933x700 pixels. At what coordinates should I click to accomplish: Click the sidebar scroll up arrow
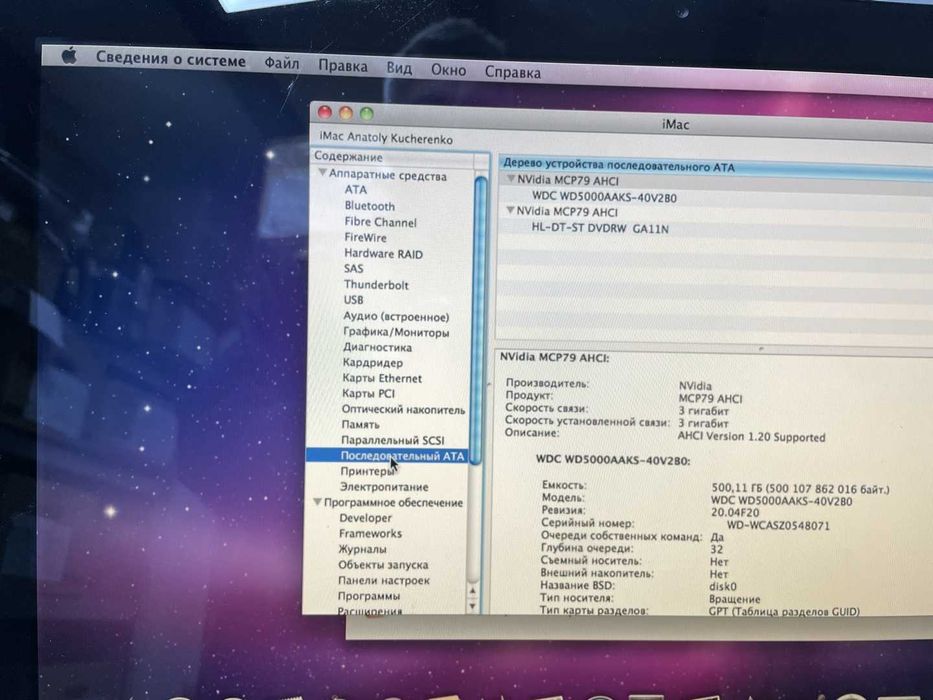472,591
